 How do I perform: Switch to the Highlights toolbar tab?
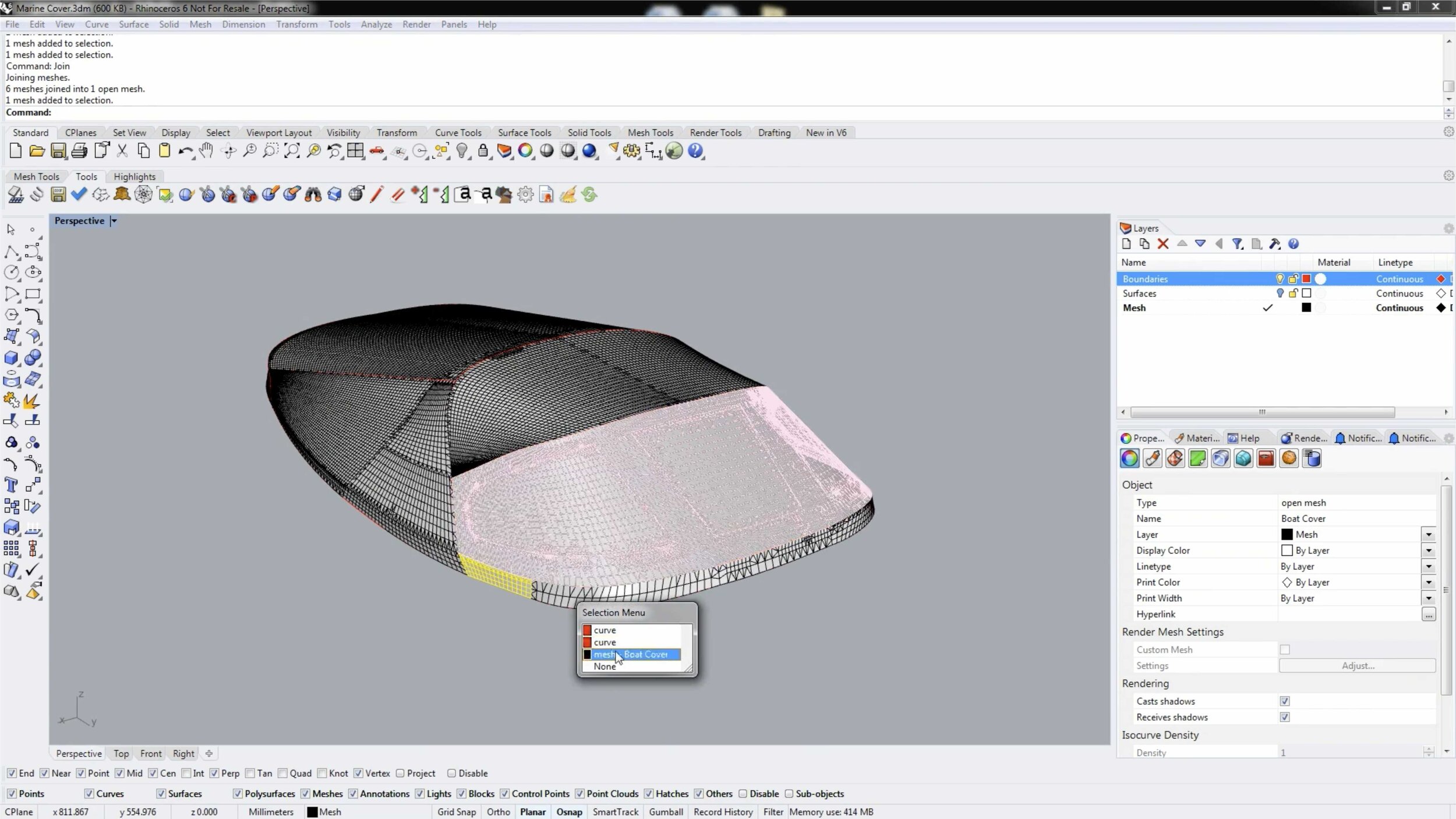[x=135, y=176]
